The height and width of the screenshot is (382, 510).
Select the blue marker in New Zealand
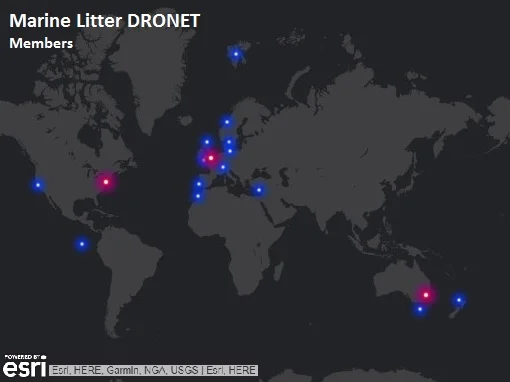point(459,300)
